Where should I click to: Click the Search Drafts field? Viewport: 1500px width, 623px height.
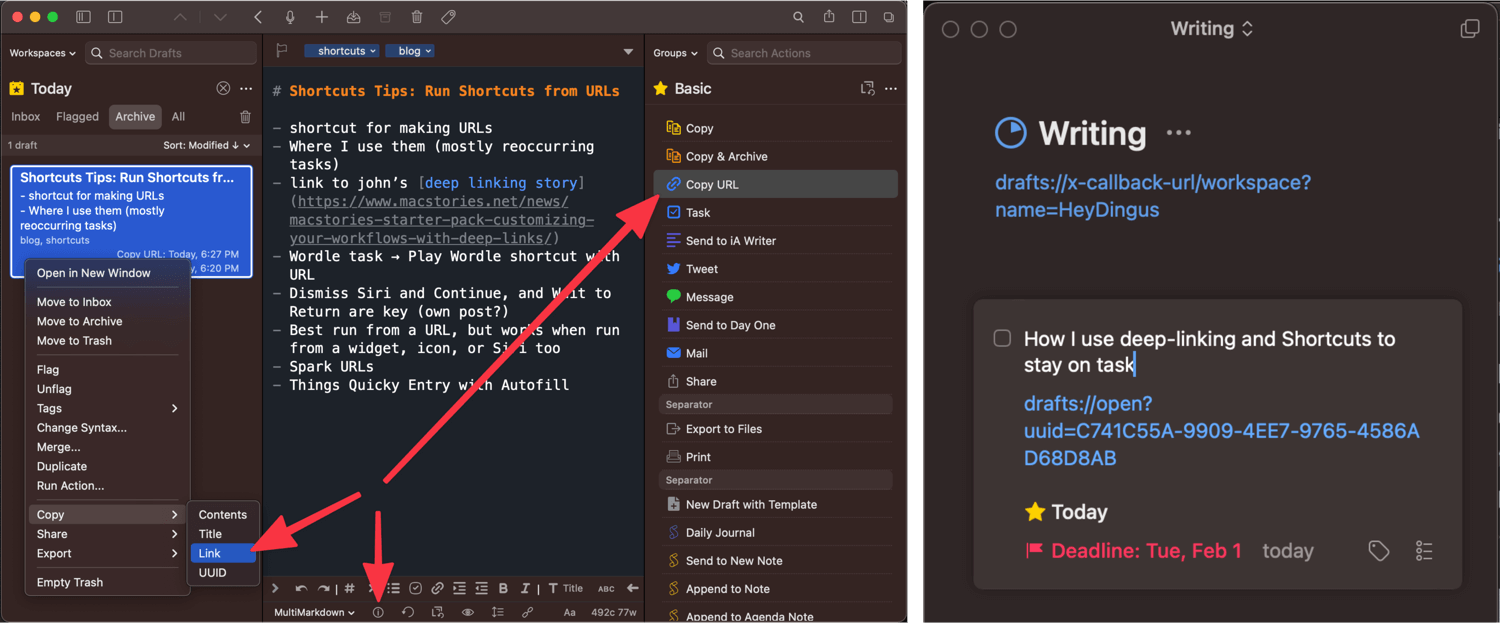[x=170, y=53]
